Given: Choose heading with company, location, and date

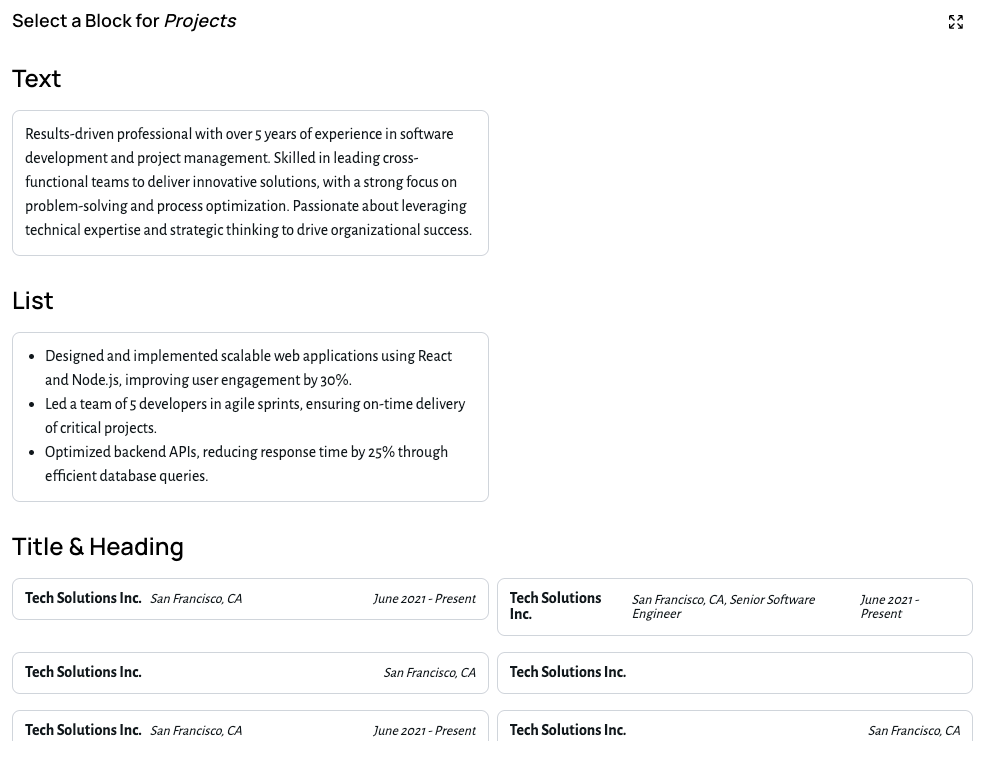Looking at the screenshot, I should 250,598.
